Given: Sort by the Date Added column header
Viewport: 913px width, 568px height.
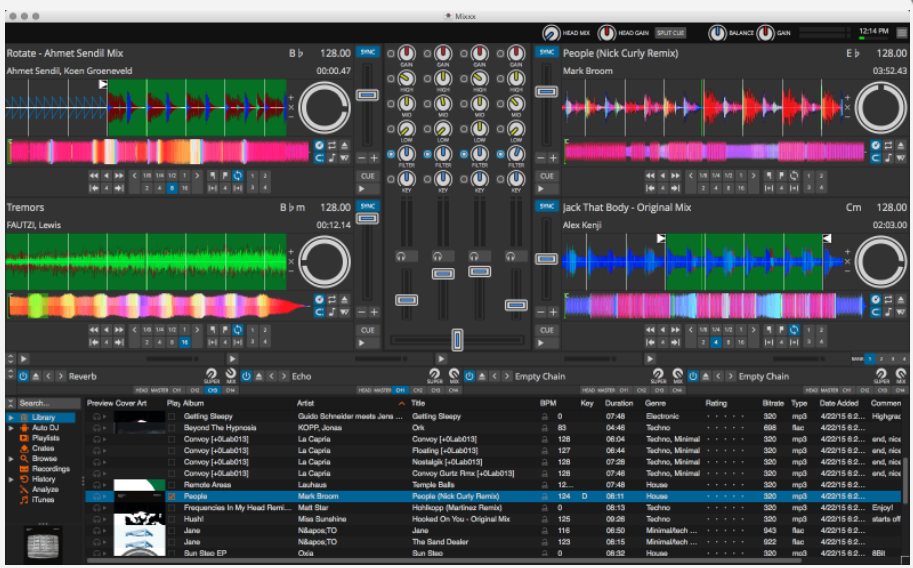Looking at the screenshot, I should tap(838, 403).
